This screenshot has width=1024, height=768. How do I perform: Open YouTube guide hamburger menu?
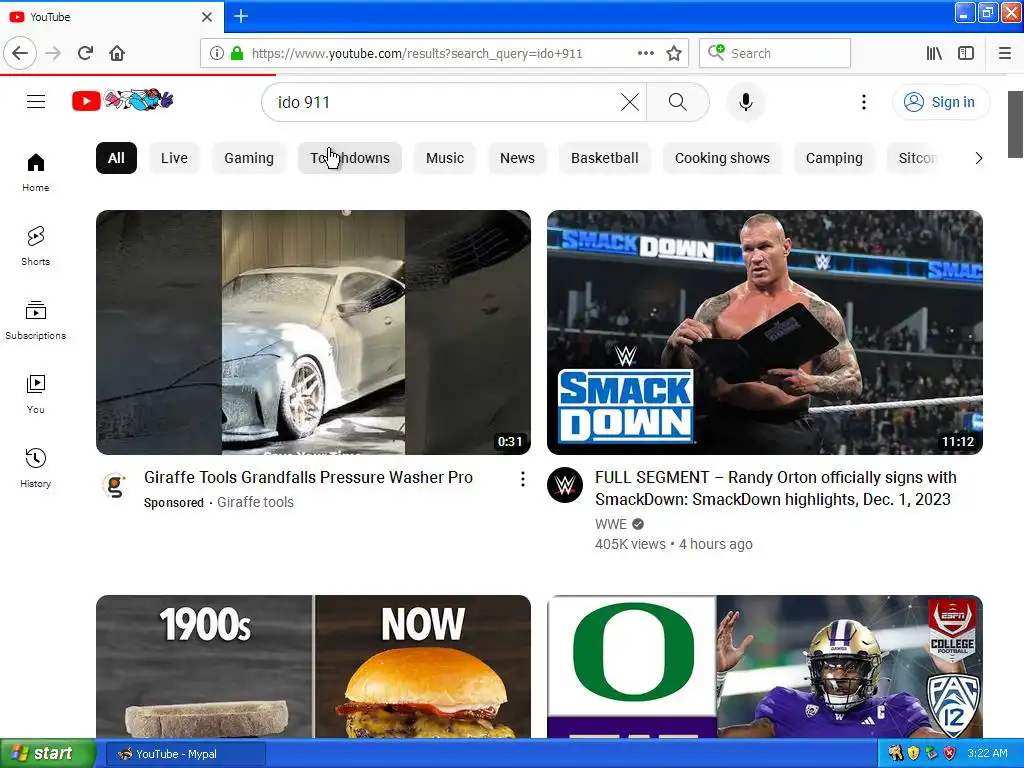pos(36,101)
